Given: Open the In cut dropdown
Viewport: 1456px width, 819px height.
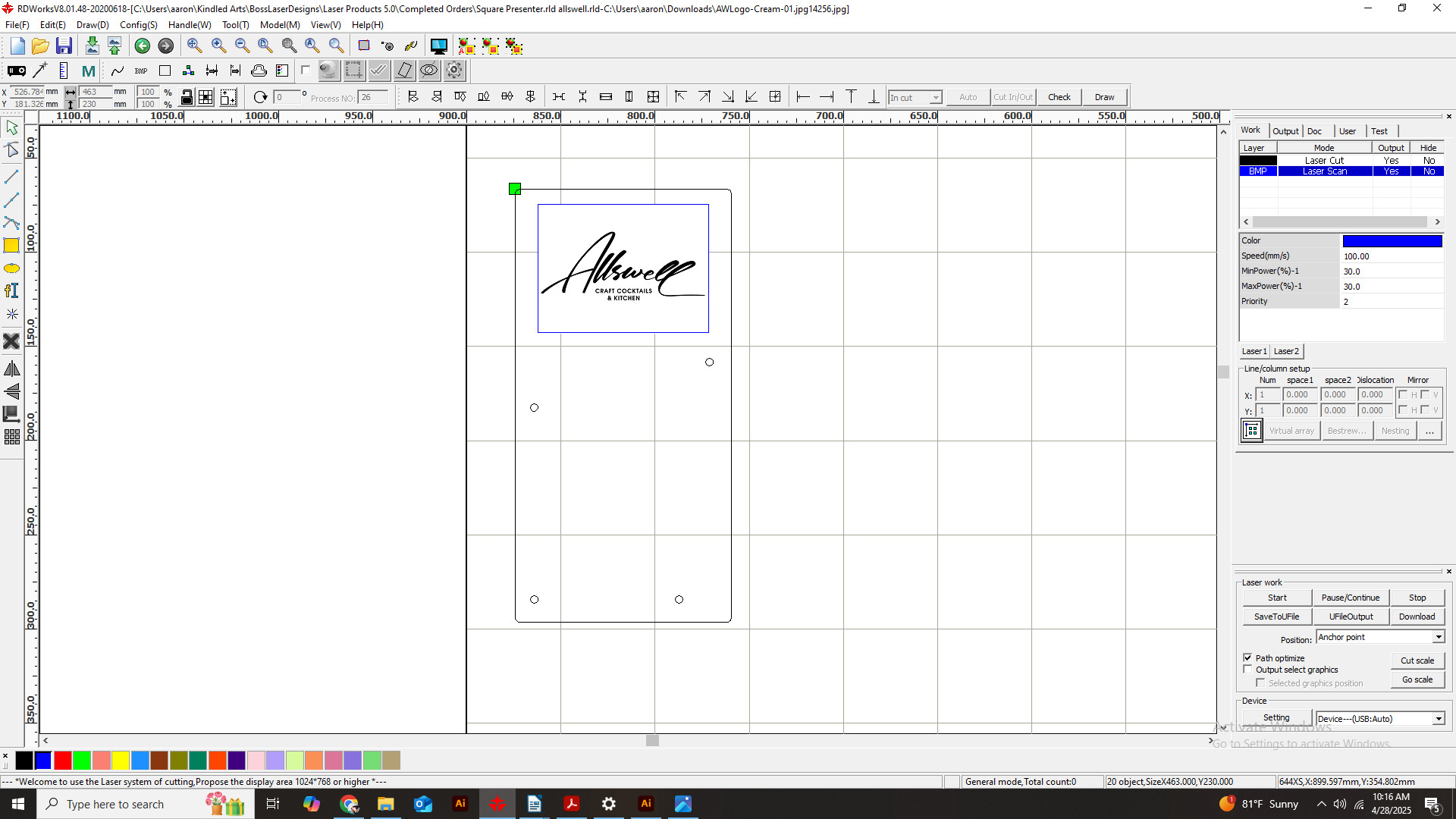Looking at the screenshot, I should tap(936, 98).
